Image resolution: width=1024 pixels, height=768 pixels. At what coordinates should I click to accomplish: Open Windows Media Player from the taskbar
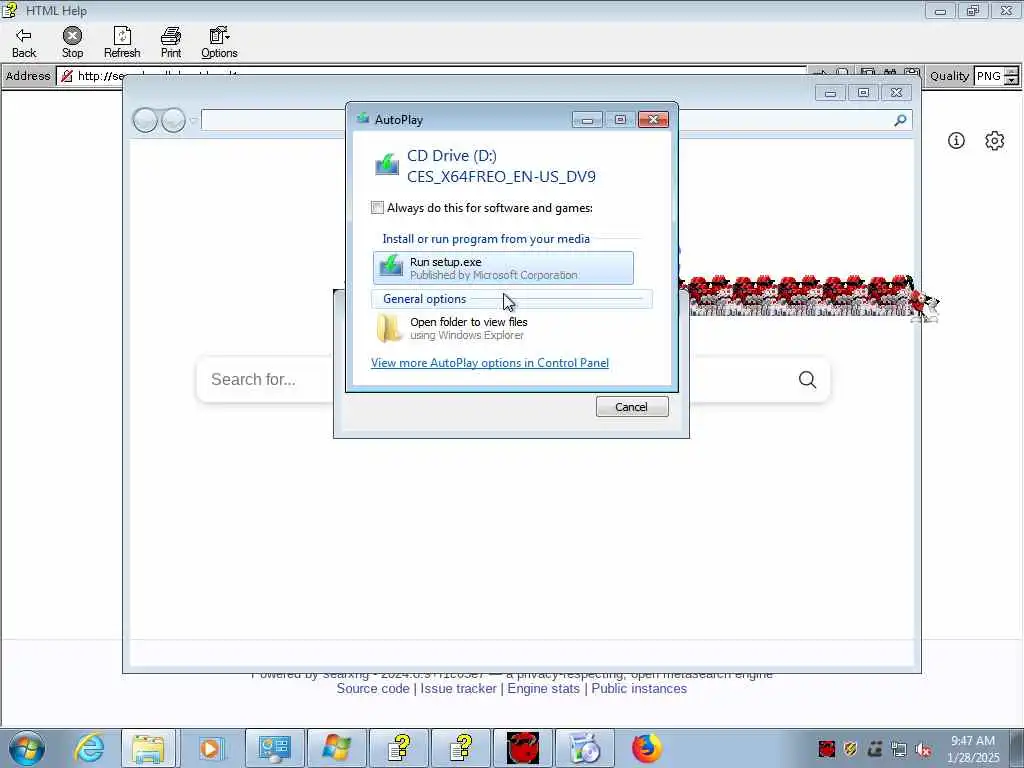point(210,748)
